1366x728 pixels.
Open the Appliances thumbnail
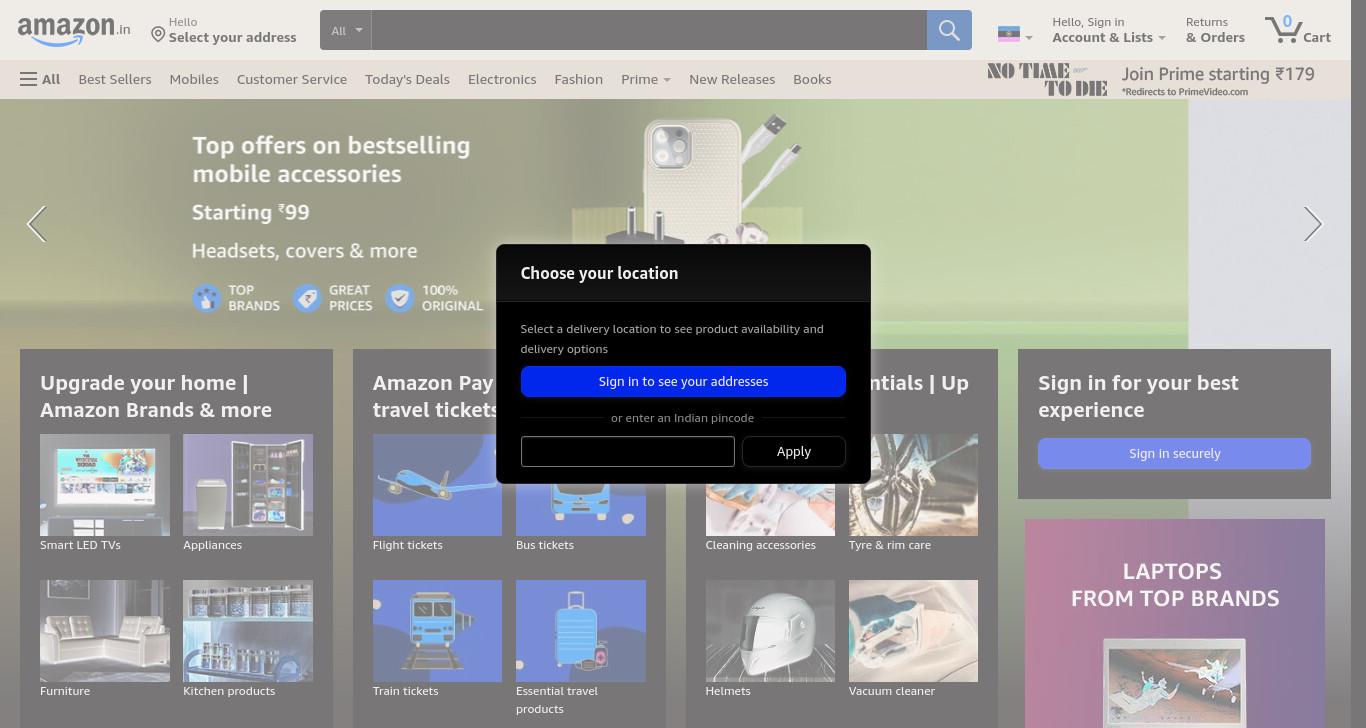click(x=248, y=485)
